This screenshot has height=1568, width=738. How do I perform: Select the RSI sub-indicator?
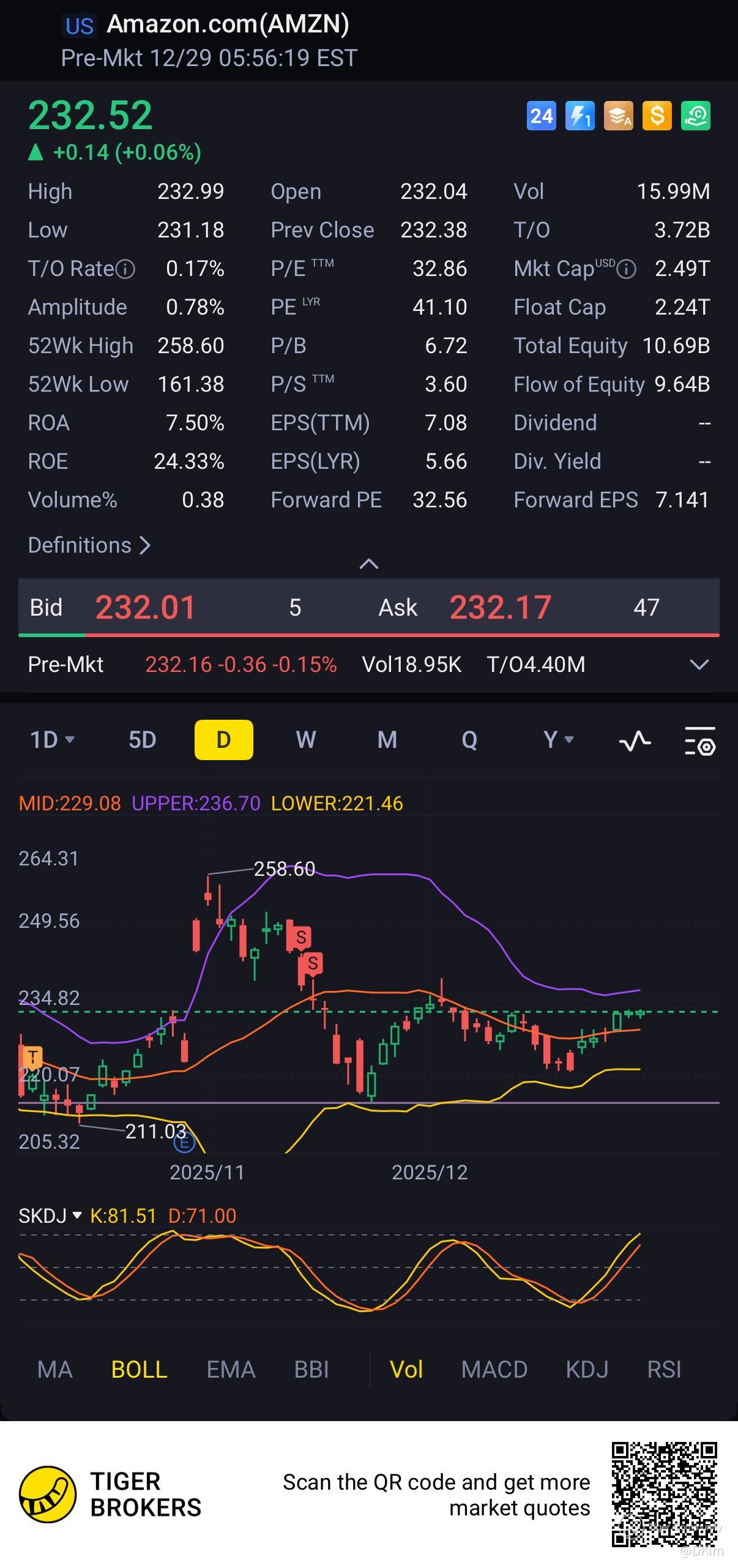coord(664,1370)
